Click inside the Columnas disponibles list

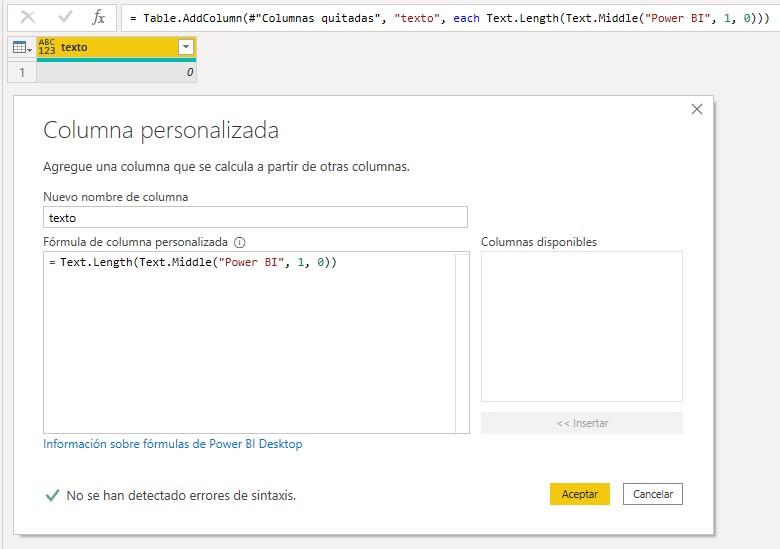pos(581,325)
